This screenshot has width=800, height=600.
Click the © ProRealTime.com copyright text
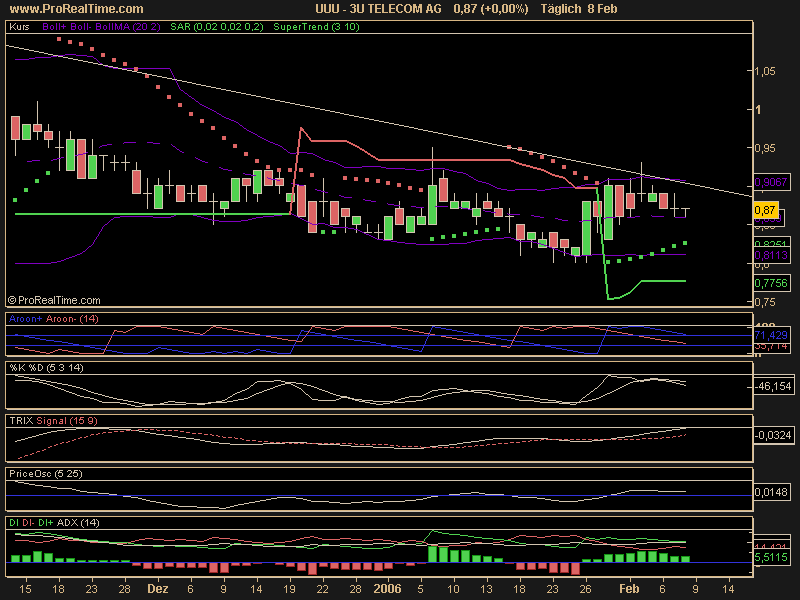(54, 301)
